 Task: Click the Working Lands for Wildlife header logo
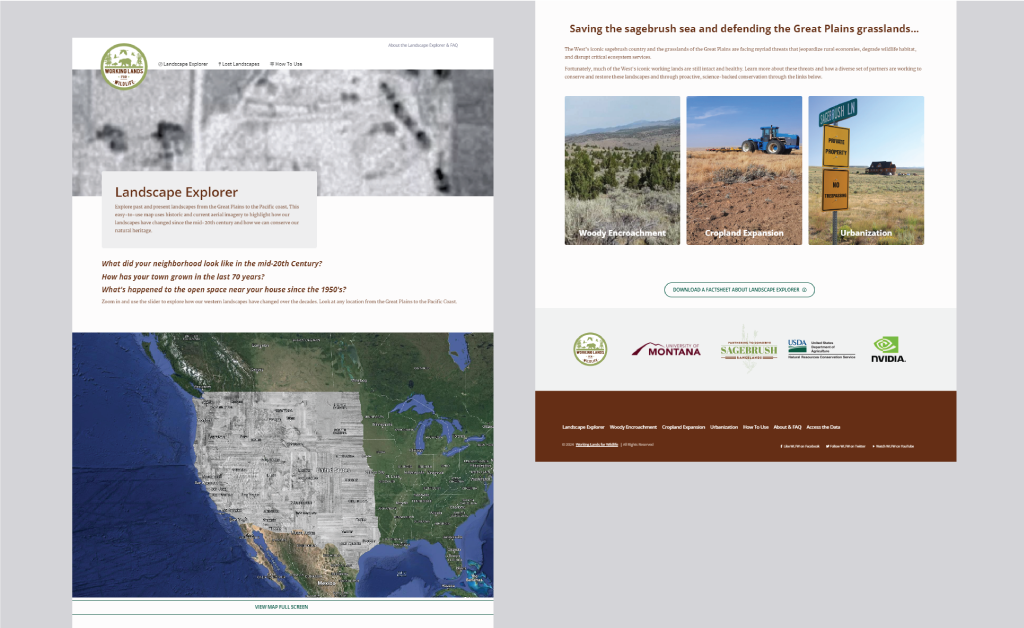pyautogui.click(x=124, y=66)
